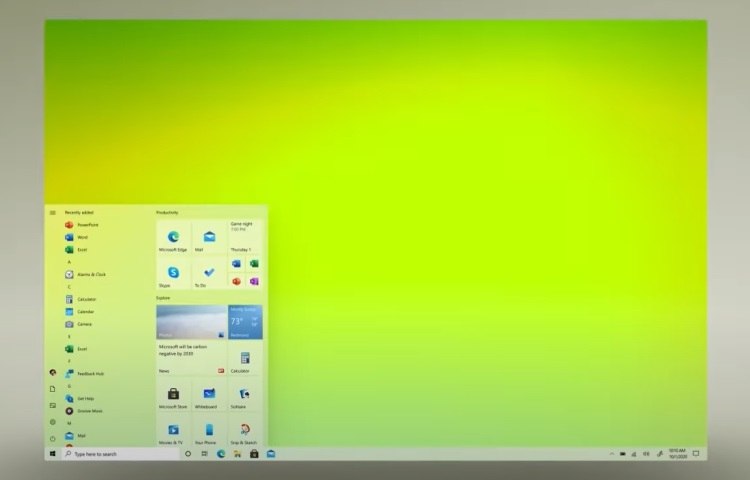Open the Camera app in the list
The image size is (750, 480).
79,324
